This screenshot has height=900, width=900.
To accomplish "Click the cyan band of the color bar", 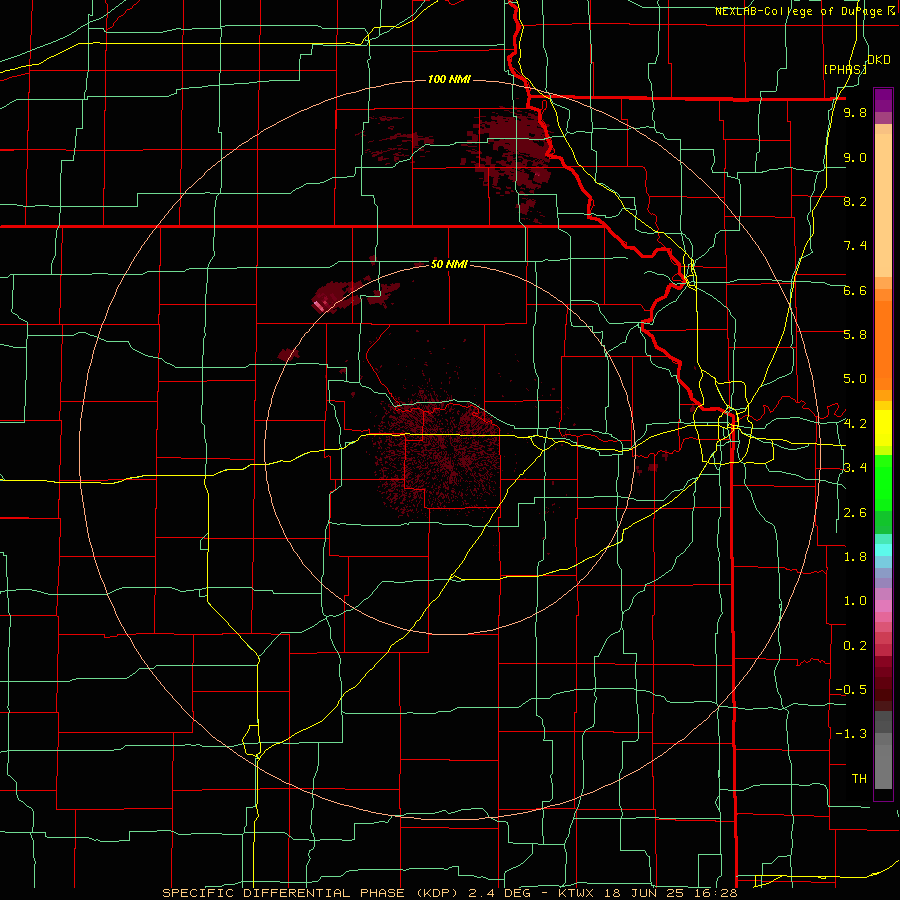I will click(883, 549).
